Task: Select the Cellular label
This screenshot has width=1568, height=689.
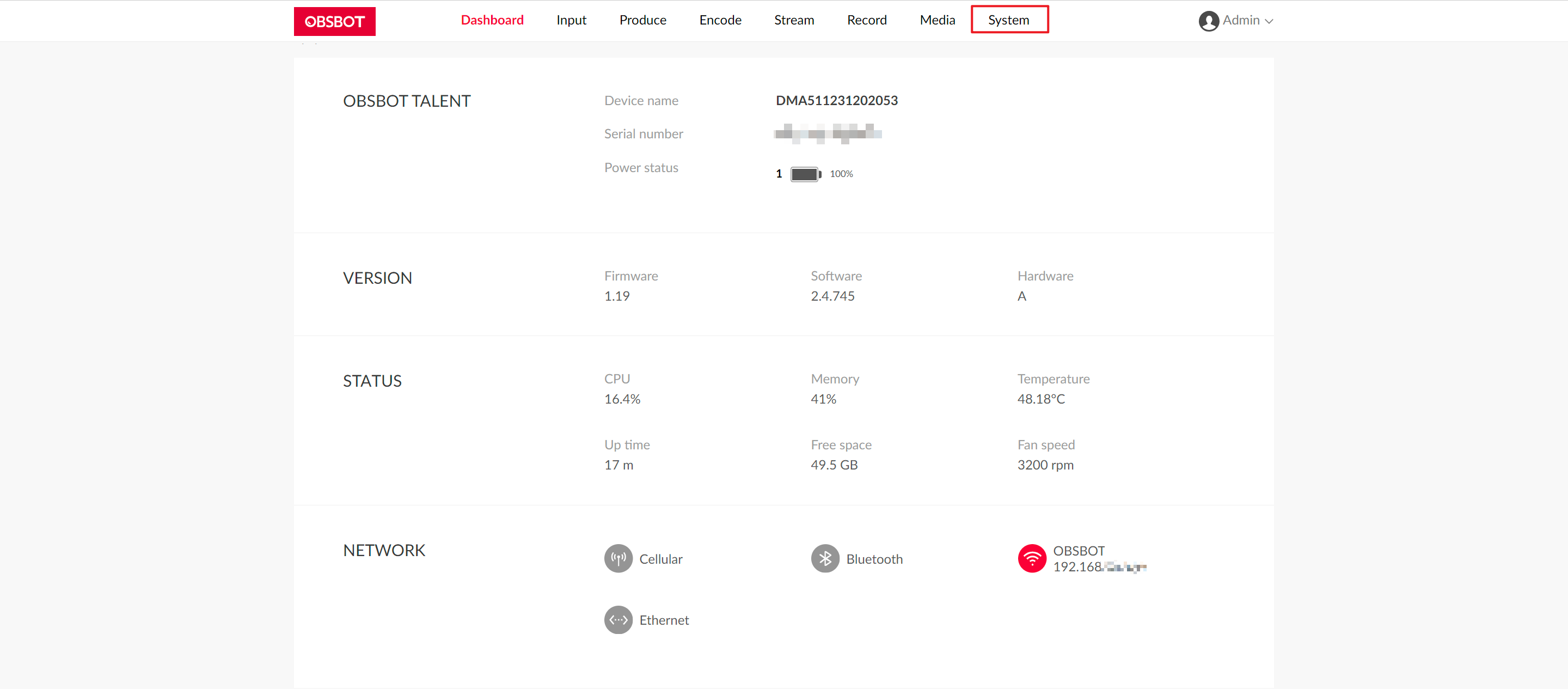Action: point(660,559)
